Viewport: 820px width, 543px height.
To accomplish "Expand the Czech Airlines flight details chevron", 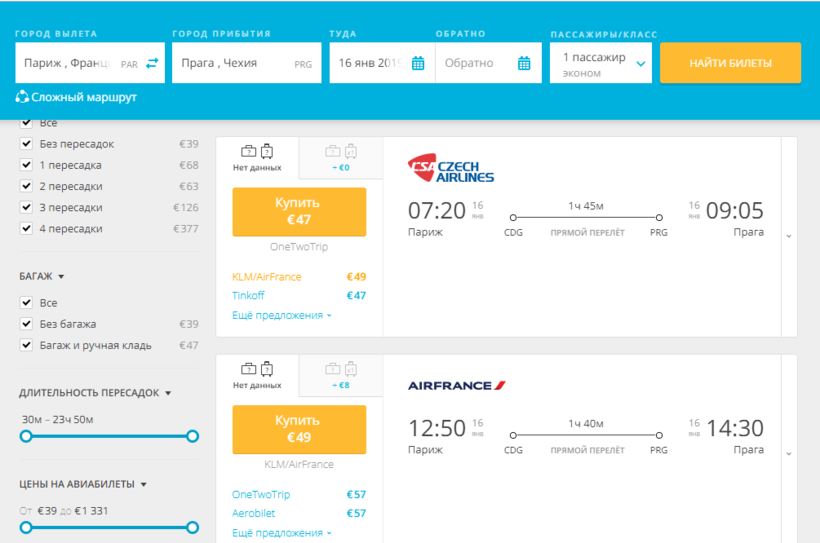I will 789,236.
